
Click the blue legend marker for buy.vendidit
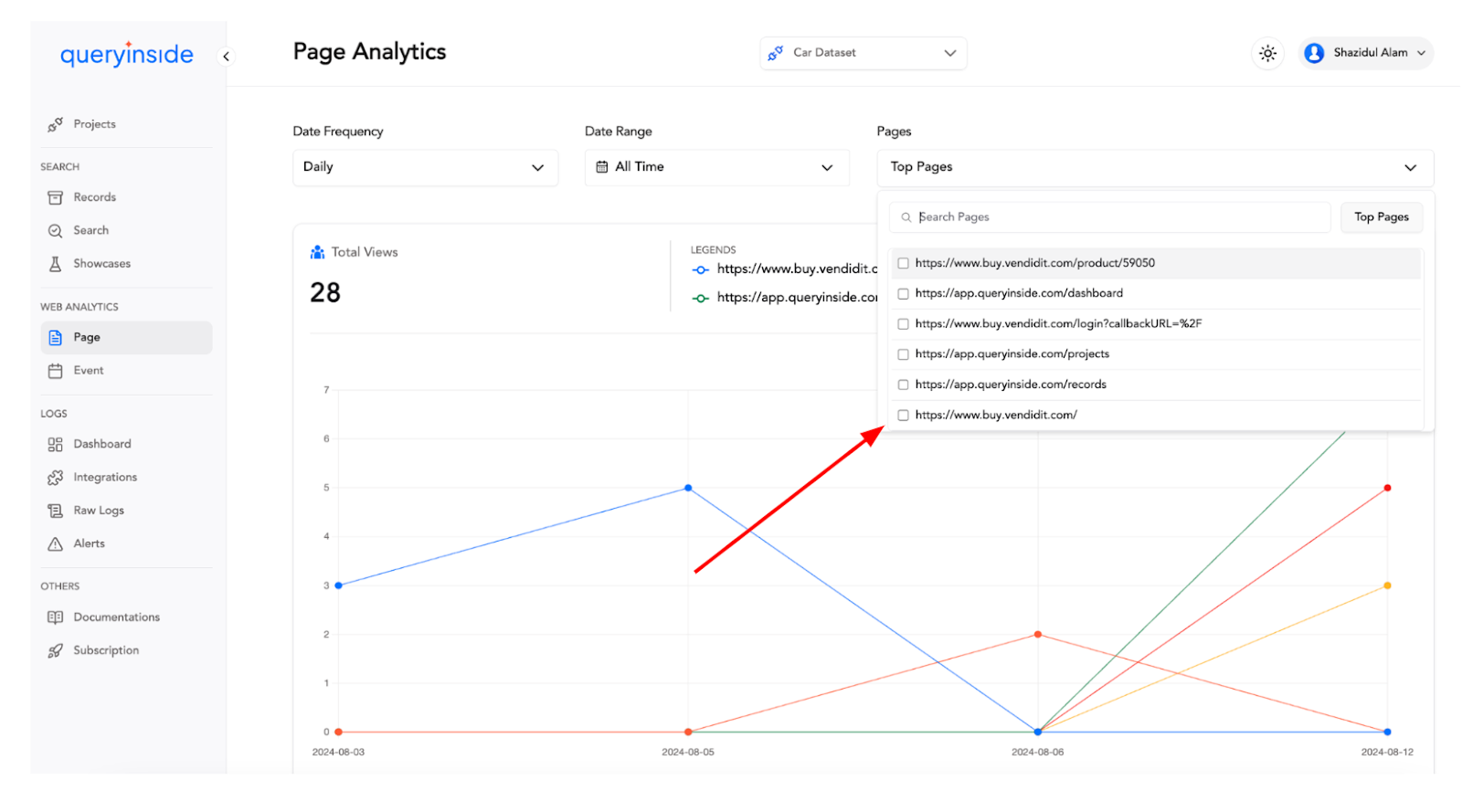coord(701,269)
